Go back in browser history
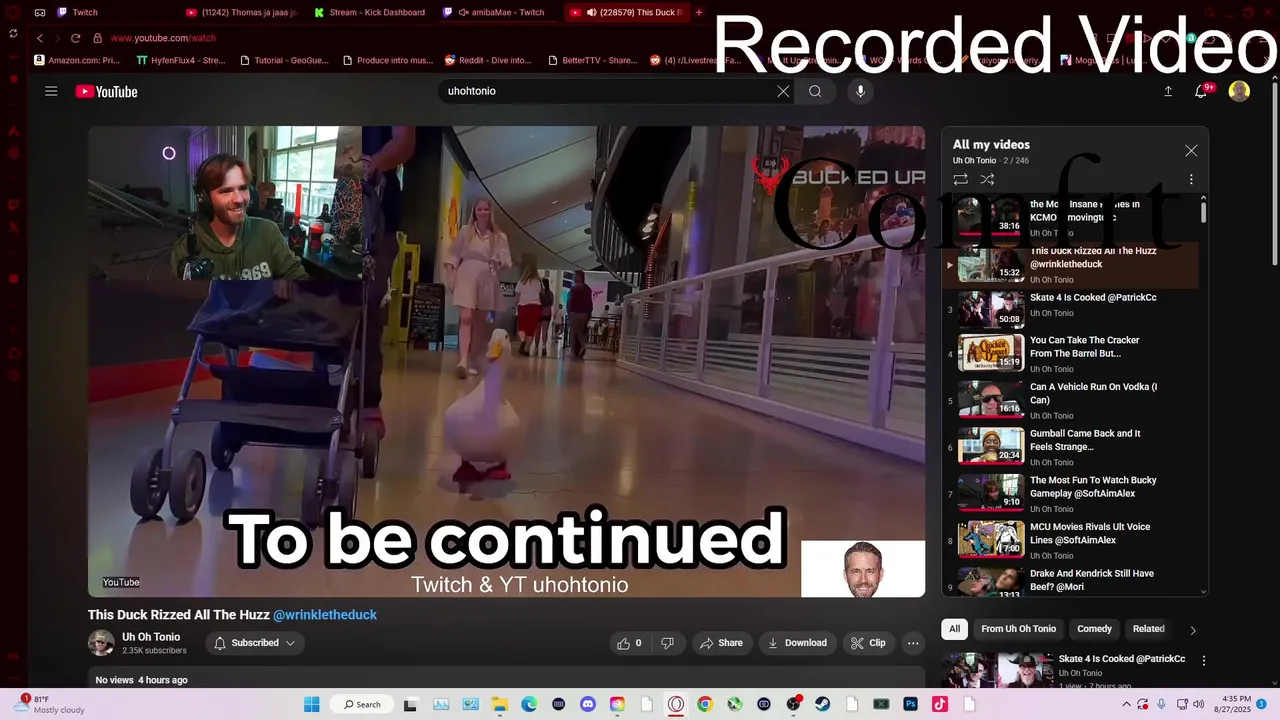Image resolution: width=1280 pixels, height=720 pixels. click(40, 38)
